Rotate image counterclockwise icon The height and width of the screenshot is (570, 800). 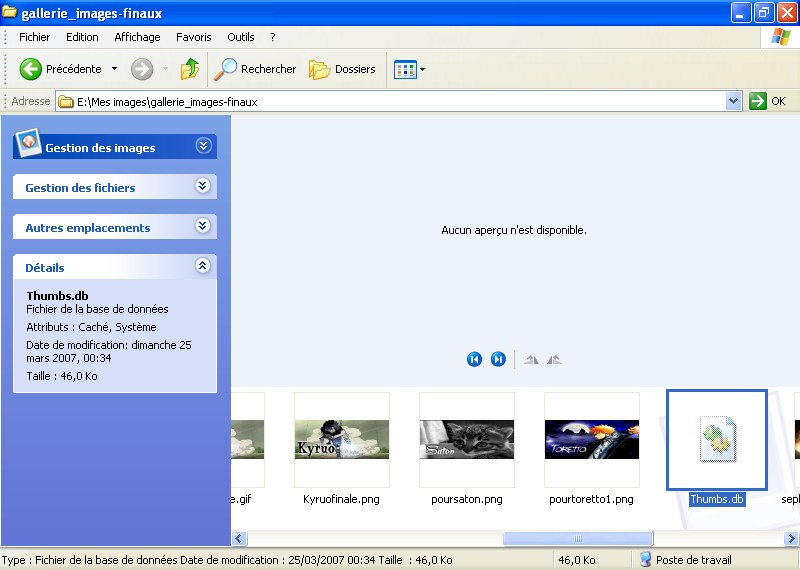[x=554, y=360]
